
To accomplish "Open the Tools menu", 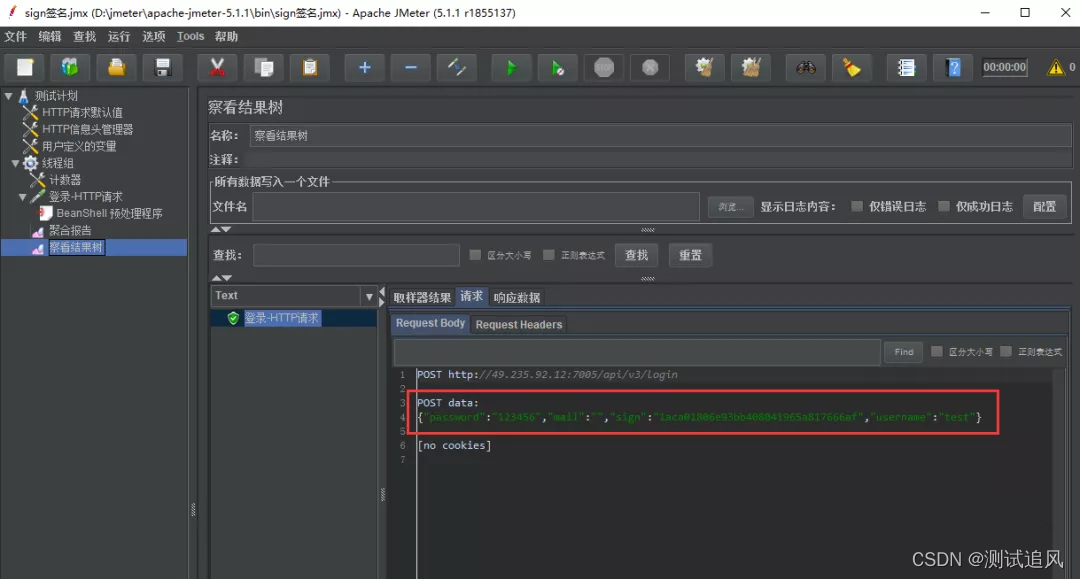I will (190, 36).
